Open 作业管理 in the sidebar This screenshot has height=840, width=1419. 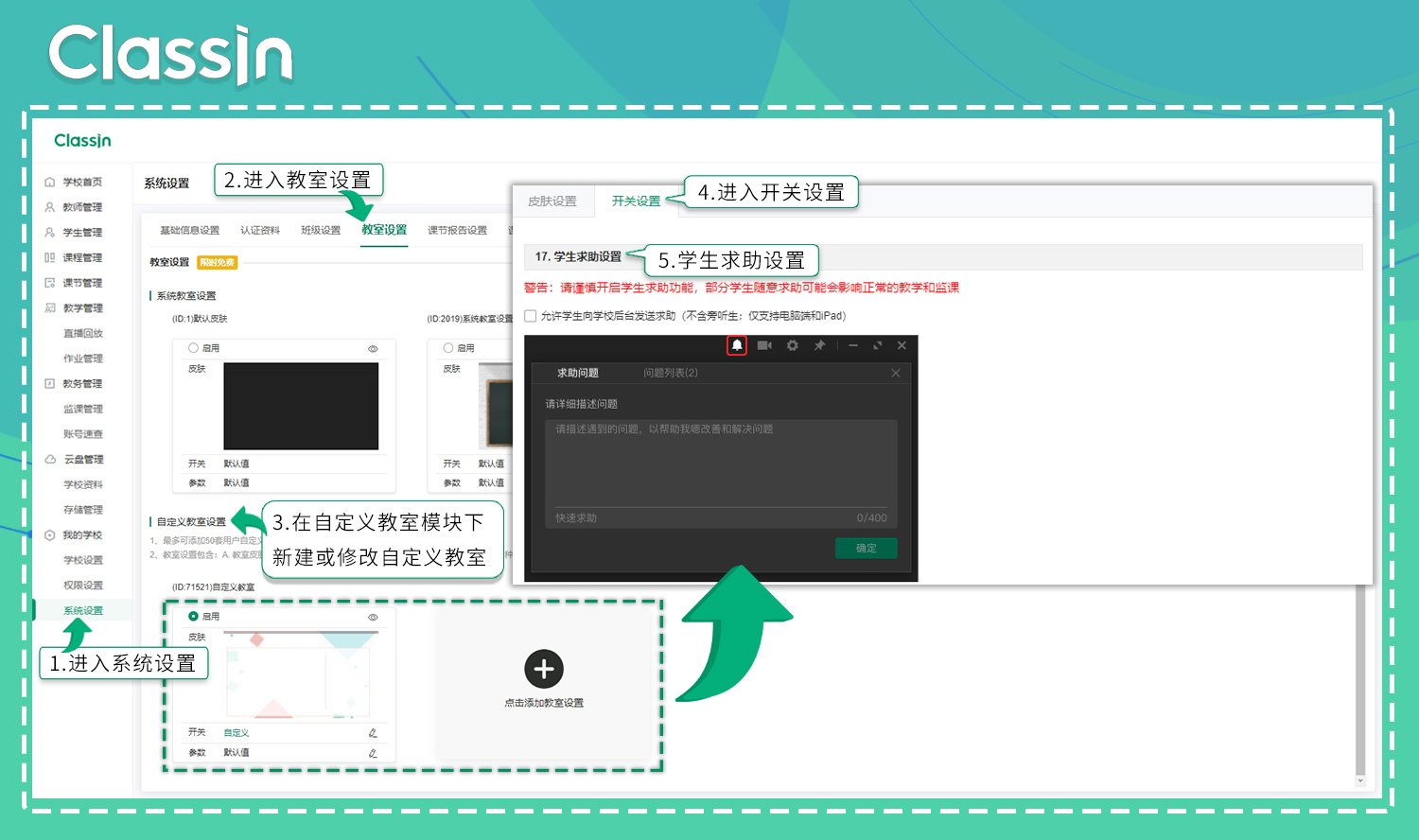[x=83, y=359]
